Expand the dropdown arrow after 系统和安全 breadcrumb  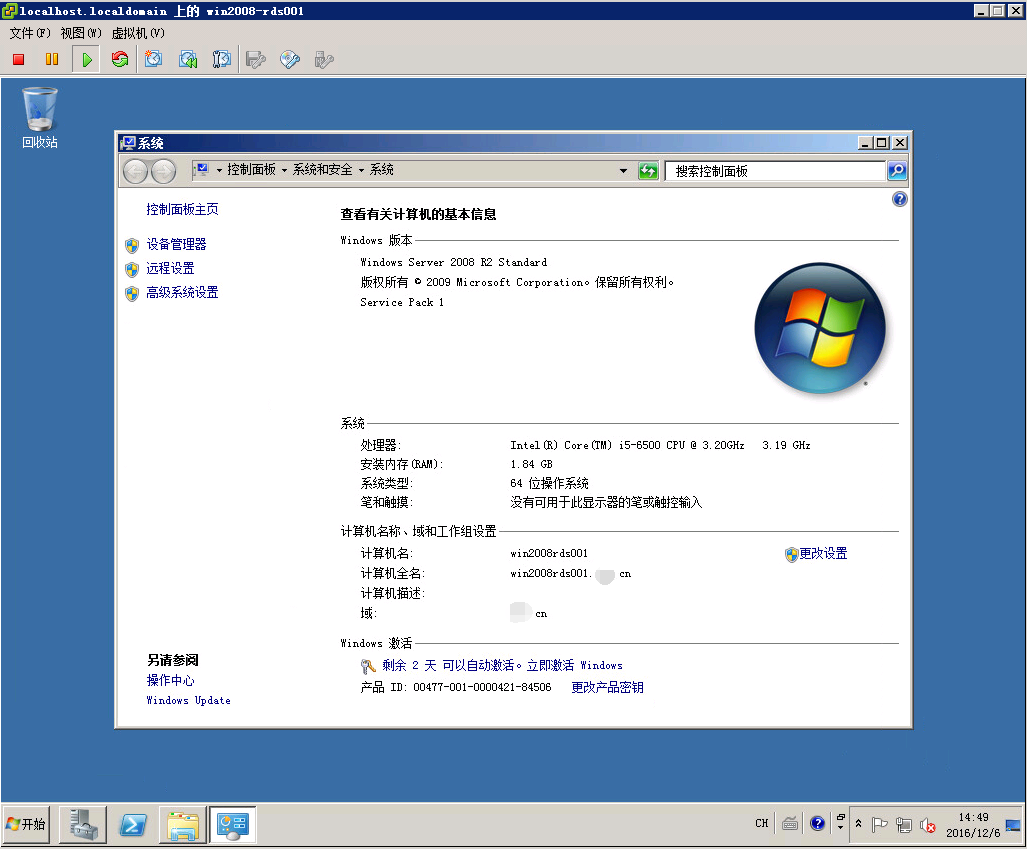(x=361, y=170)
